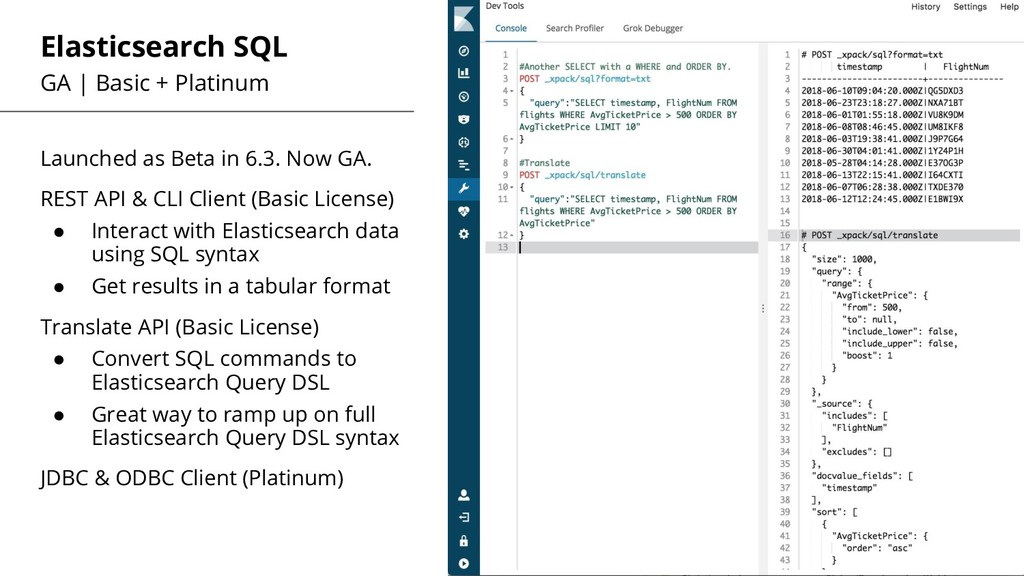
Task: Collapse the fold marker at editor line 6
Action: tap(512, 139)
